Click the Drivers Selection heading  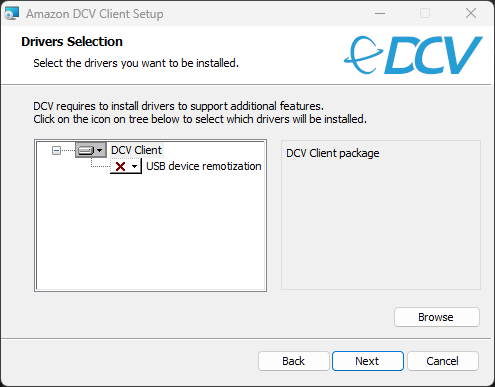(x=72, y=42)
